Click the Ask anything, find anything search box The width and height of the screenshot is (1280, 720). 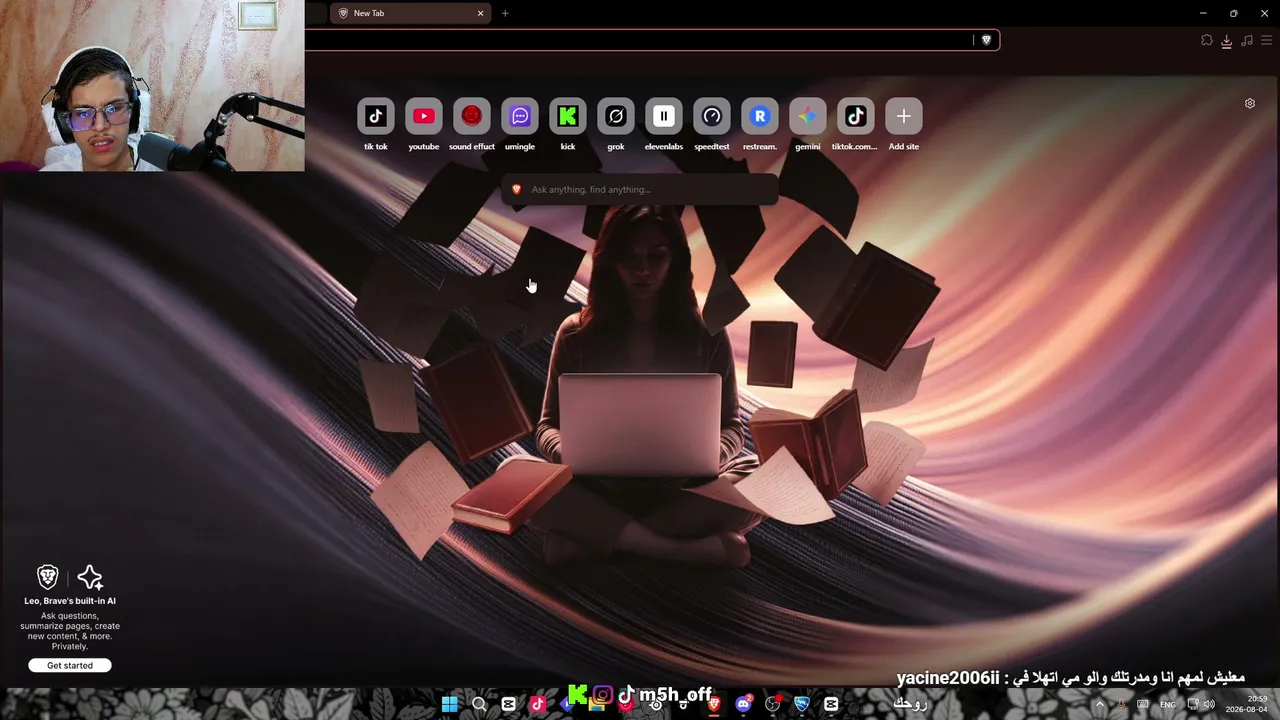640,189
